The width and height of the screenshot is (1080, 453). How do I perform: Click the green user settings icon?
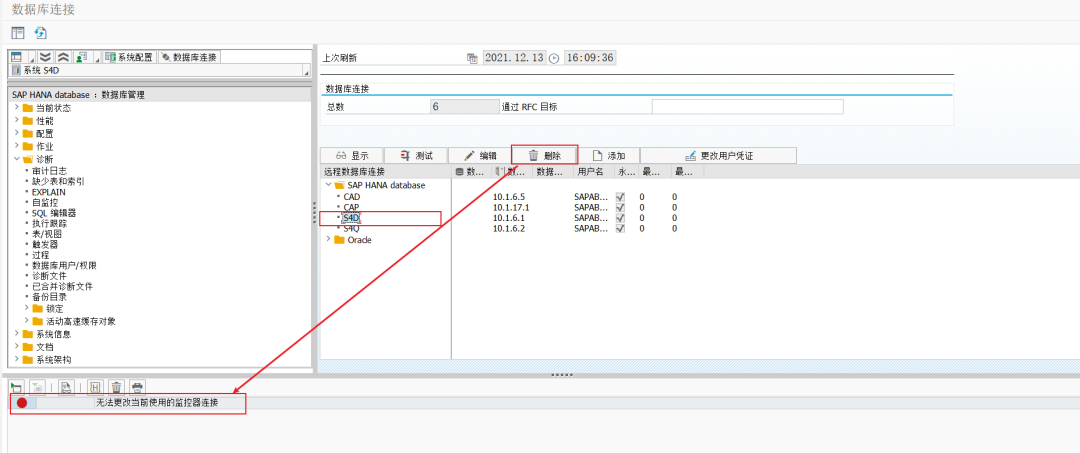(x=81, y=57)
